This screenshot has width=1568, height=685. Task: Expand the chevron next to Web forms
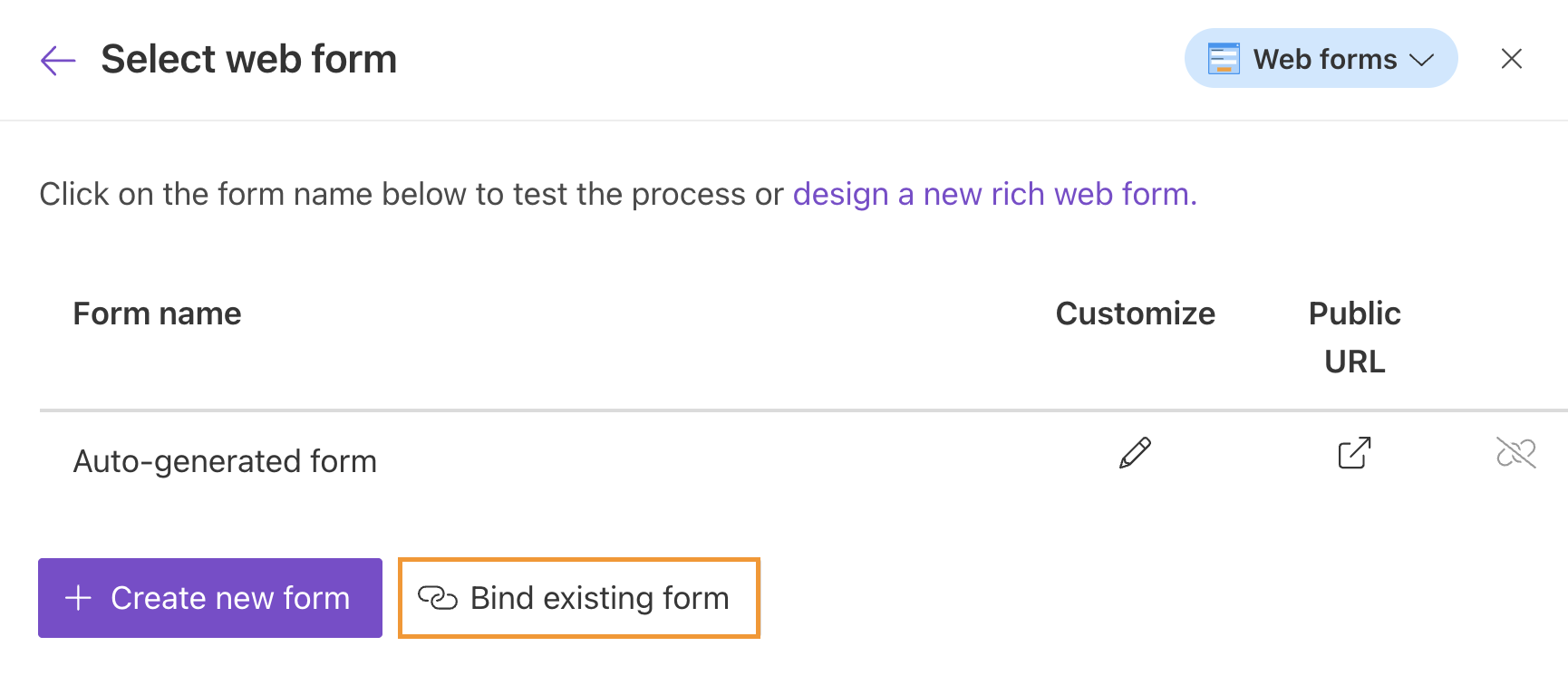coord(1423,59)
